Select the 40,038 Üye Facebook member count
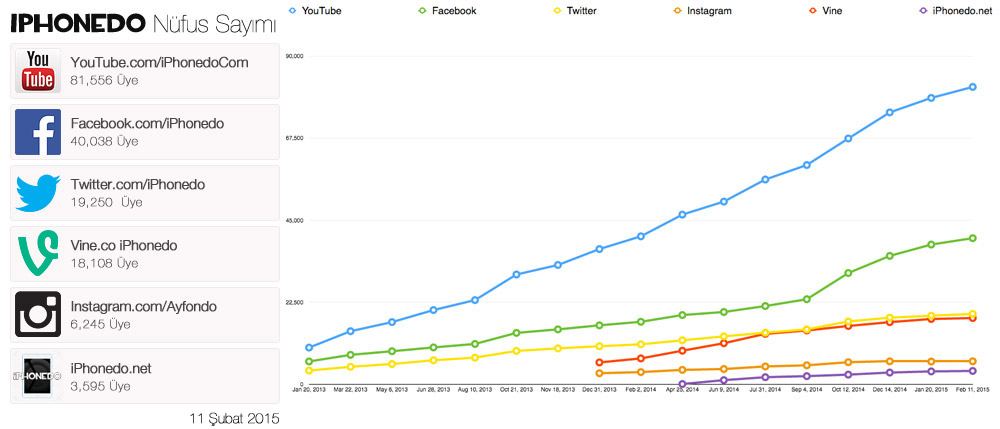Screen dimensions: 1000x429 (x=105, y=142)
